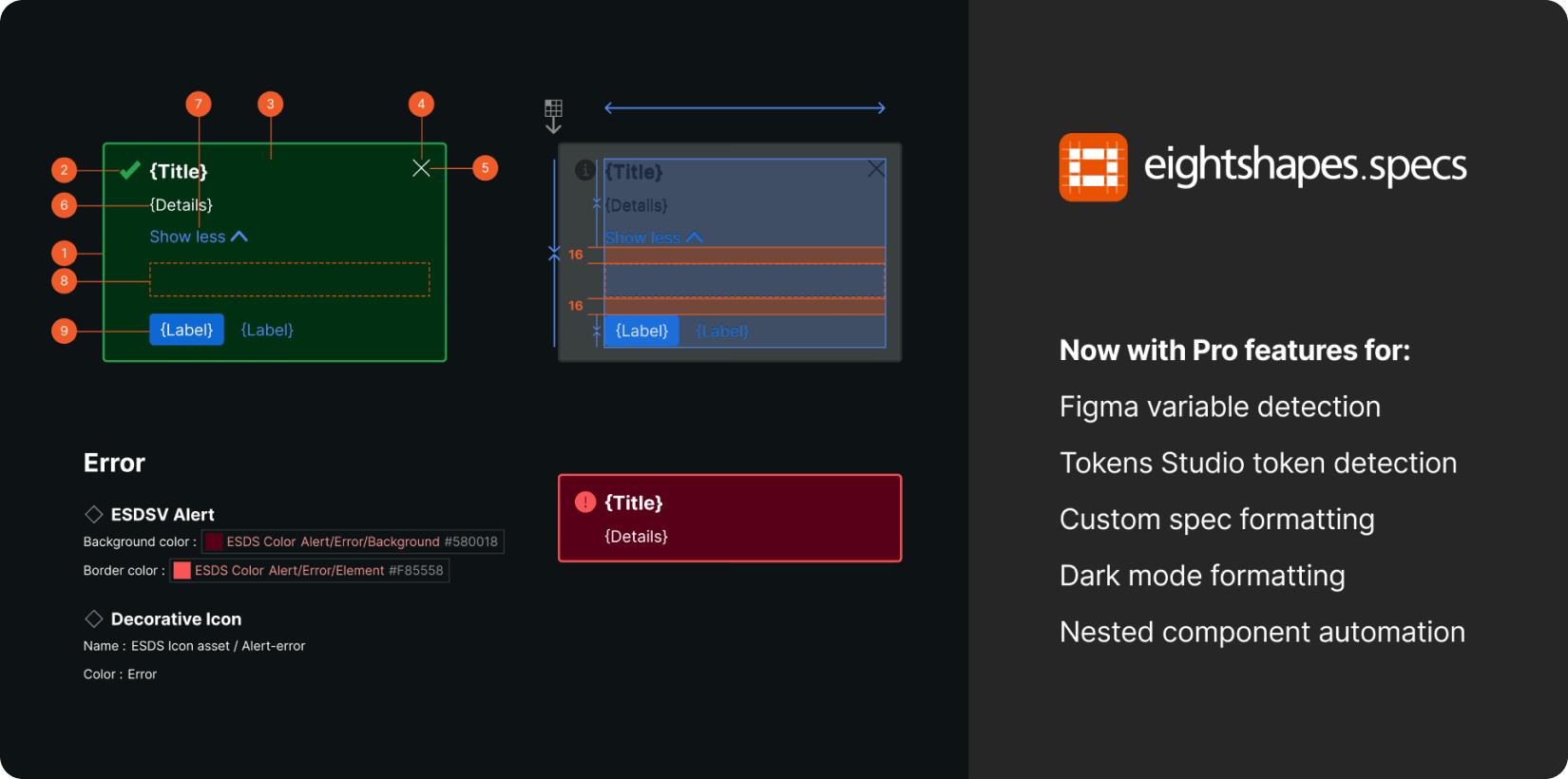Click the Error section heading
The width and height of the screenshot is (1568, 779).
click(x=114, y=463)
